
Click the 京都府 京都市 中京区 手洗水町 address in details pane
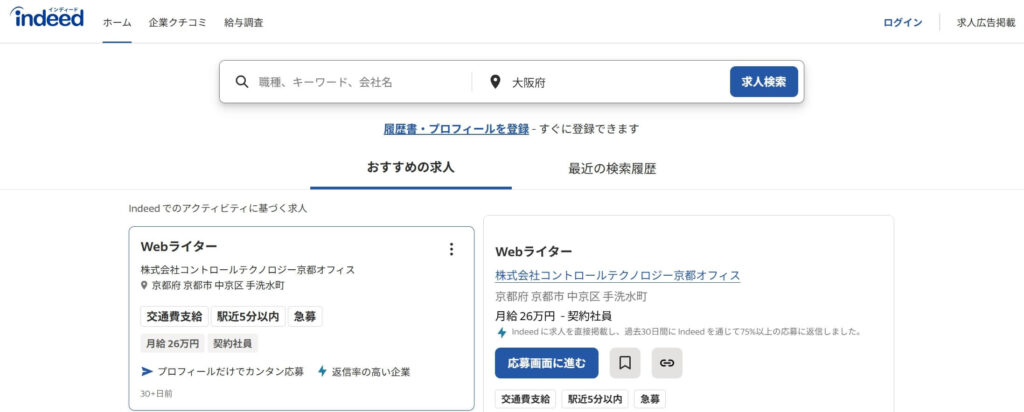coord(571,296)
